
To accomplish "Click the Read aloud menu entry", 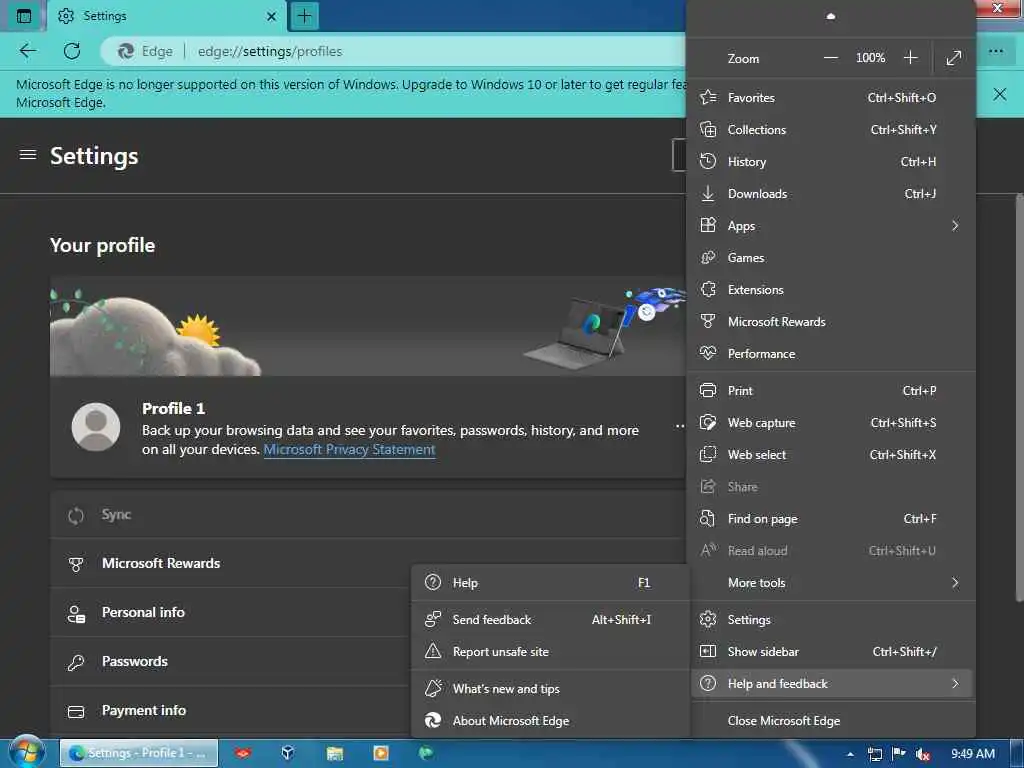I will pyautogui.click(x=832, y=551).
